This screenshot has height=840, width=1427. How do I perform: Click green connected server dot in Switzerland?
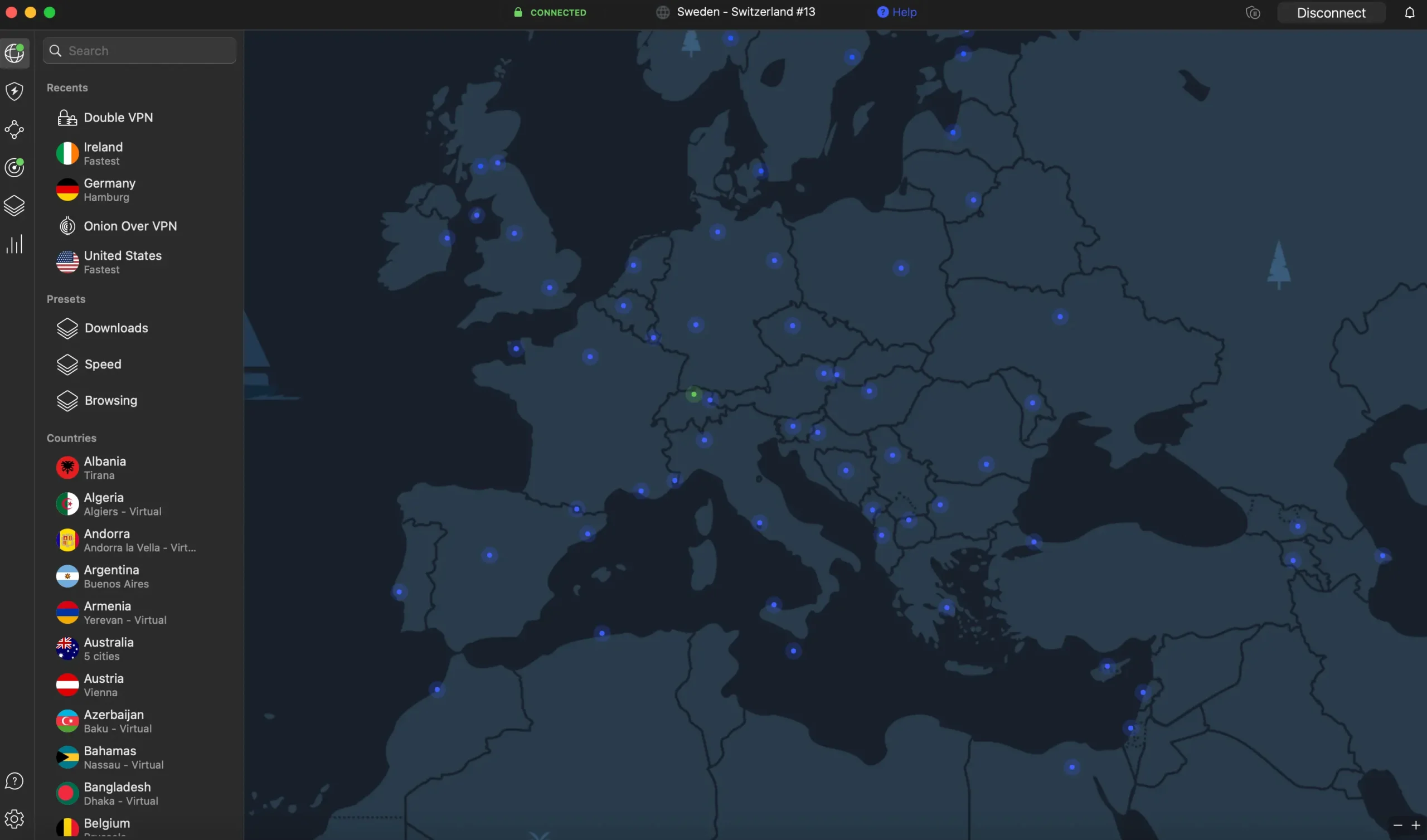(x=693, y=394)
